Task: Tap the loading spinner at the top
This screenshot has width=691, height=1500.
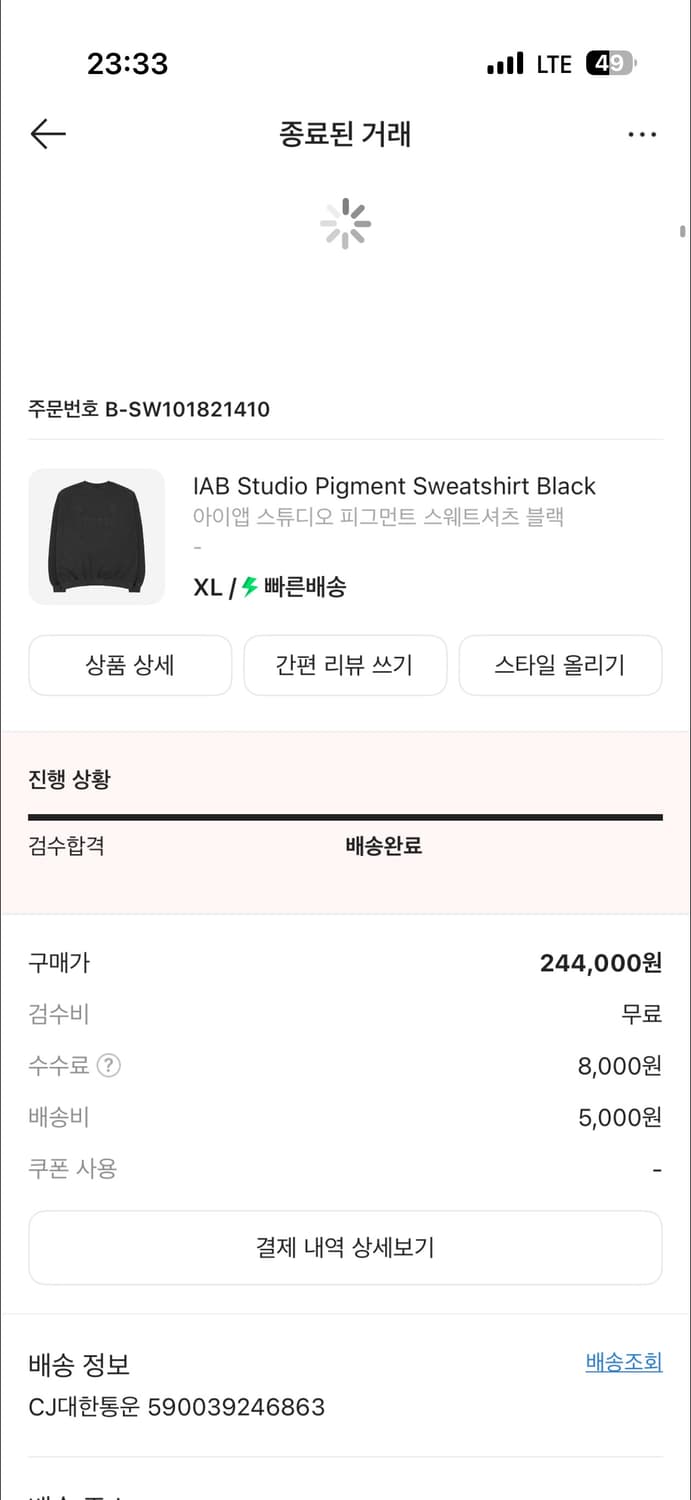Action: pos(345,224)
